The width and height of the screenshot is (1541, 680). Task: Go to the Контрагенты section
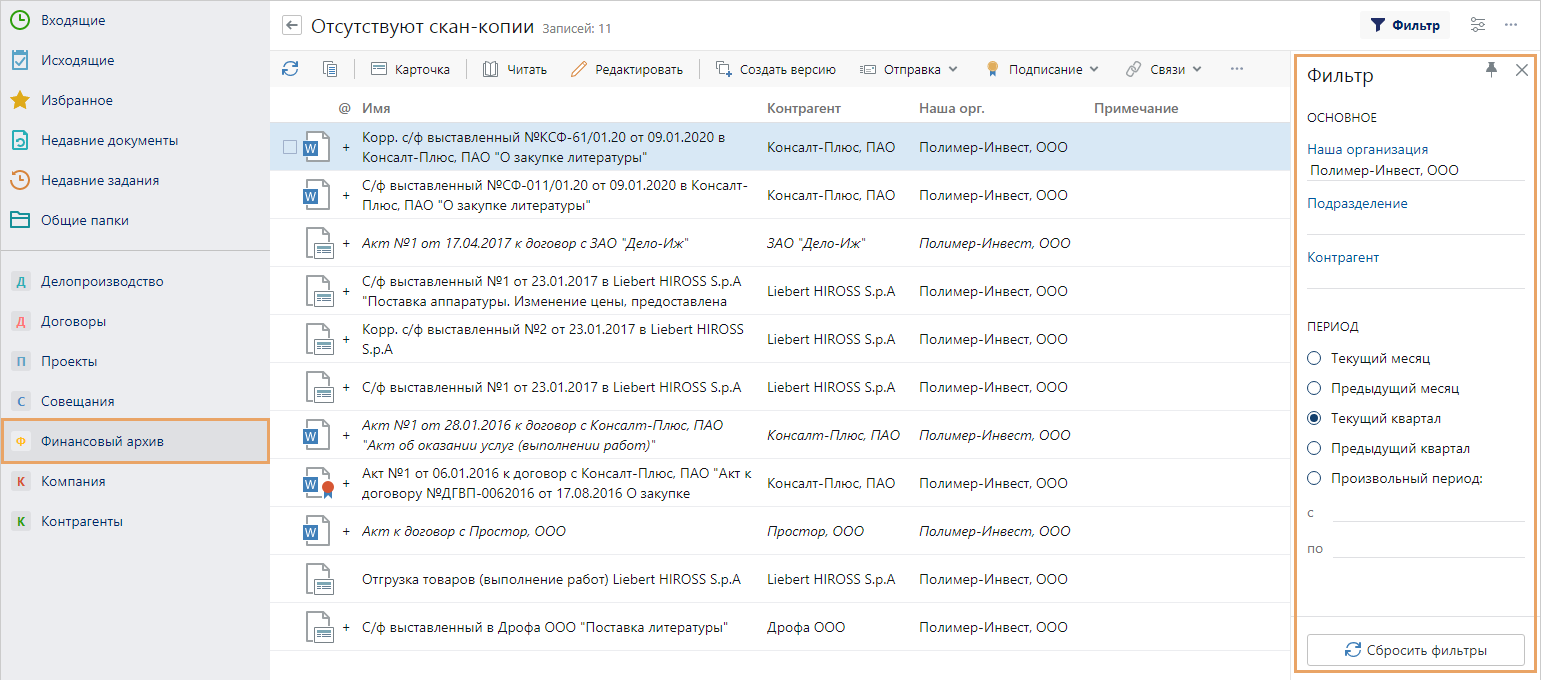[81, 521]
